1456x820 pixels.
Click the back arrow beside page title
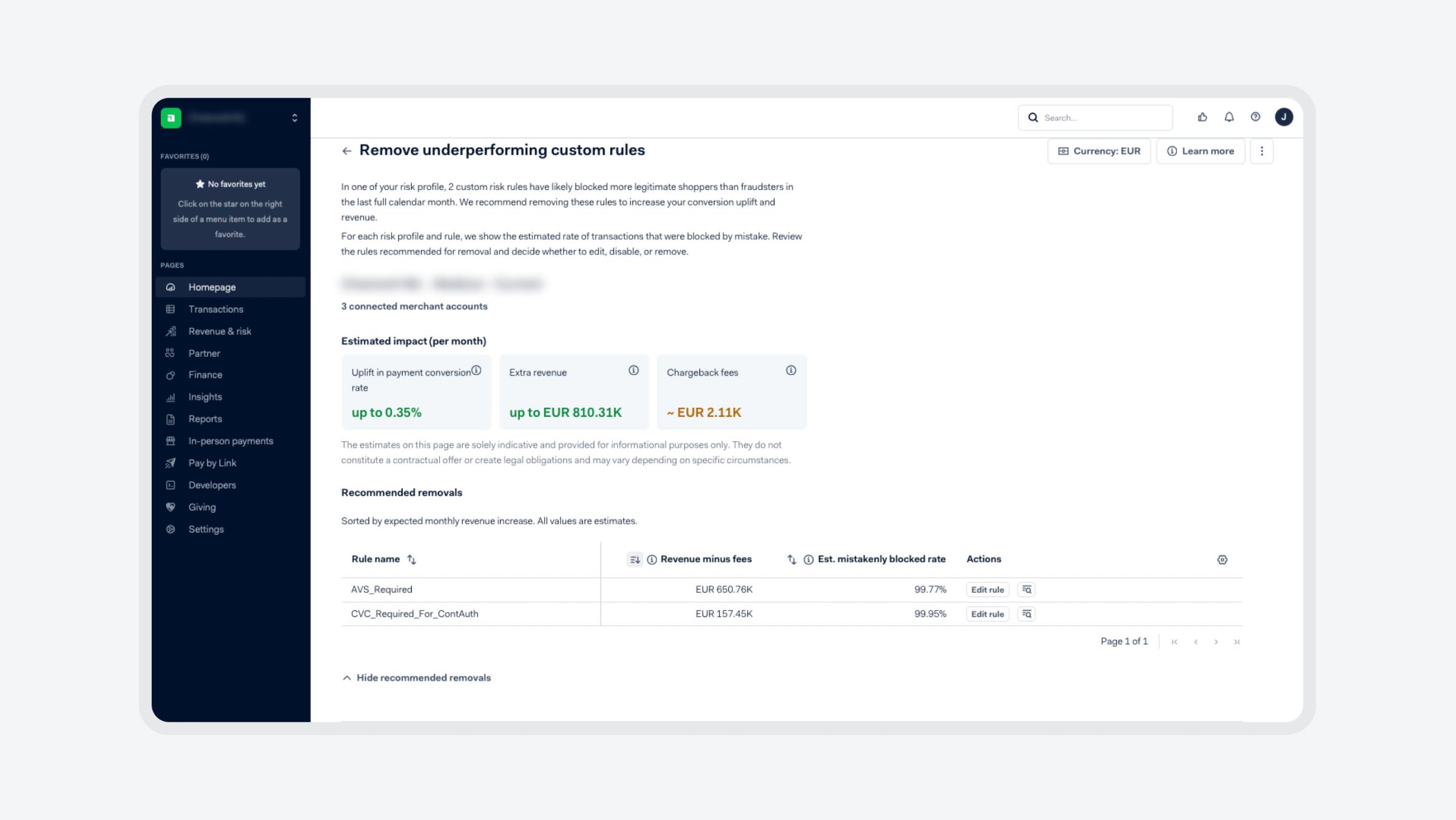point(346,151)
